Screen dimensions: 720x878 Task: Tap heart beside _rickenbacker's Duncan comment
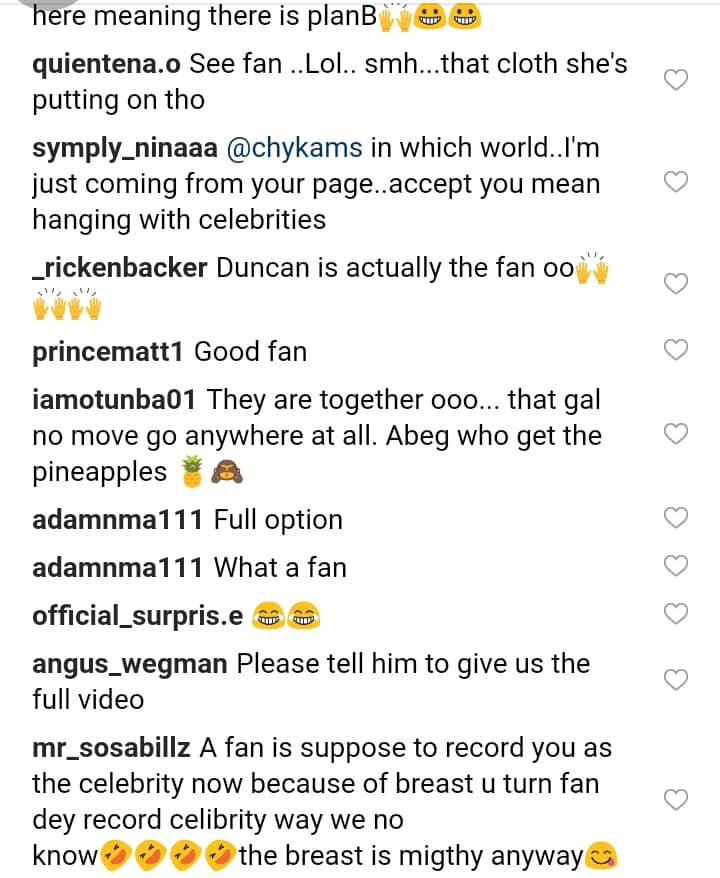(677, 284)
